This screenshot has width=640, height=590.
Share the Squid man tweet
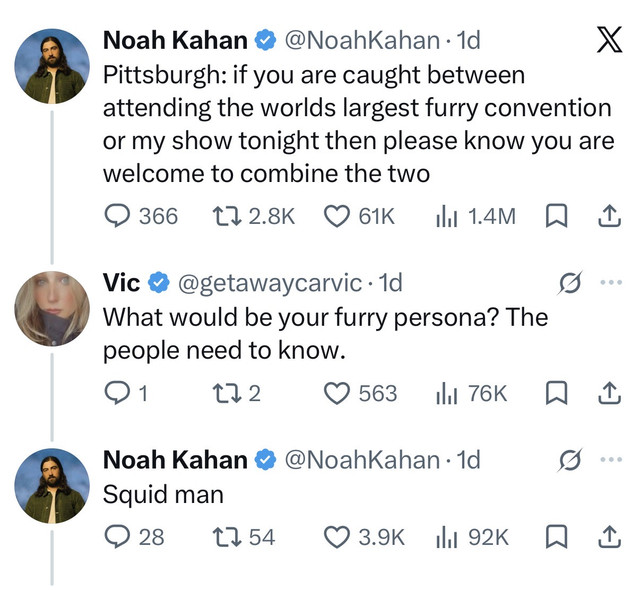click(609, 537)
